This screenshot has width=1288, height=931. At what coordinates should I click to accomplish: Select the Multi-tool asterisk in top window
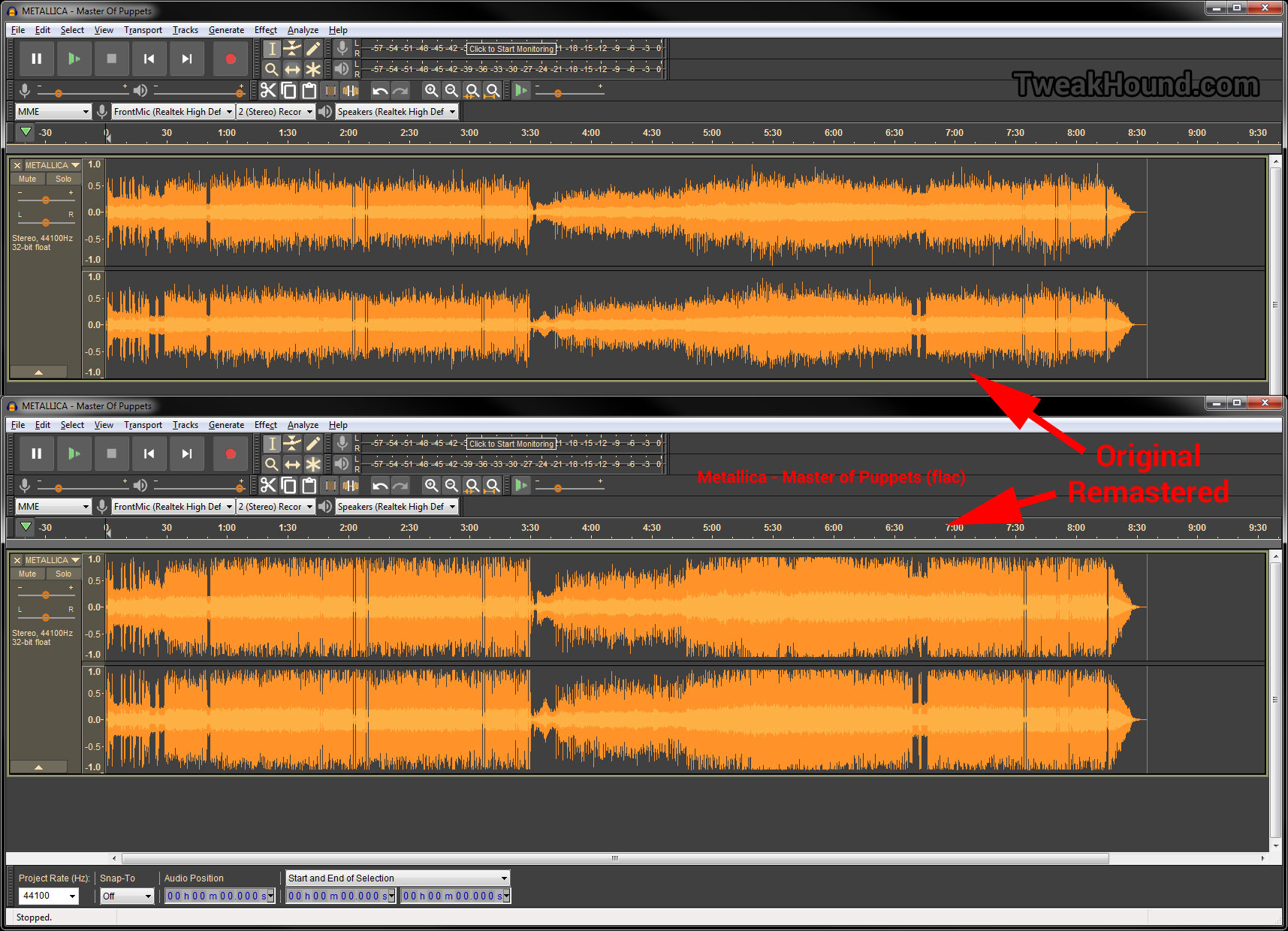tap(312, 69)
